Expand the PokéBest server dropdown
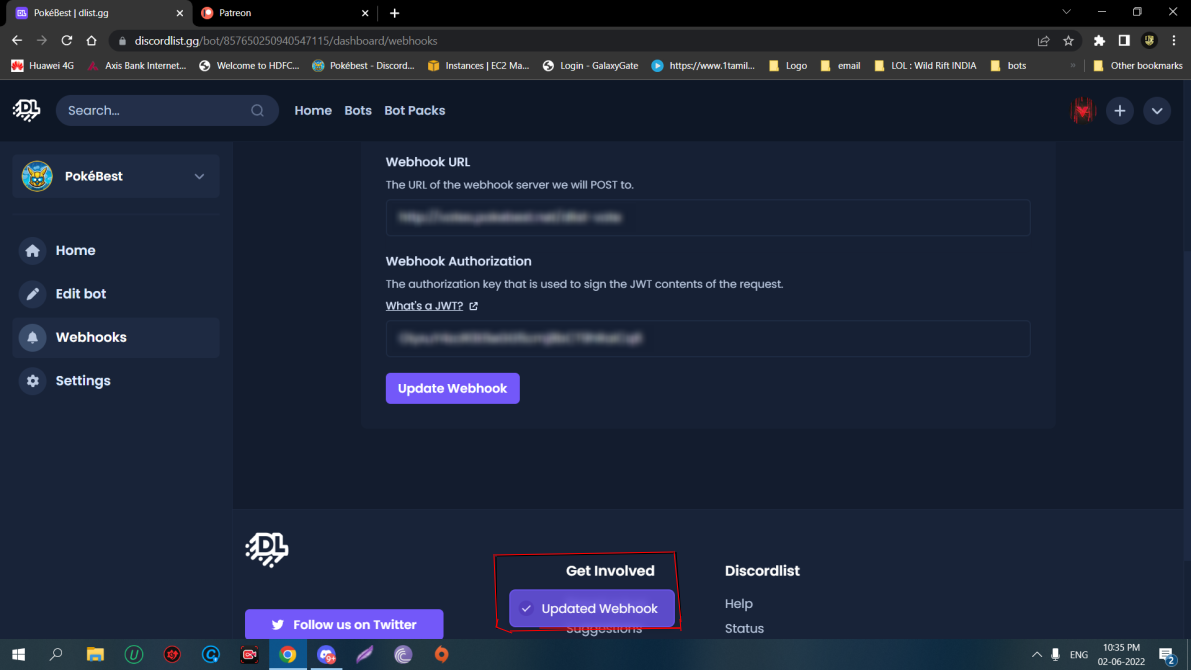 198,175
